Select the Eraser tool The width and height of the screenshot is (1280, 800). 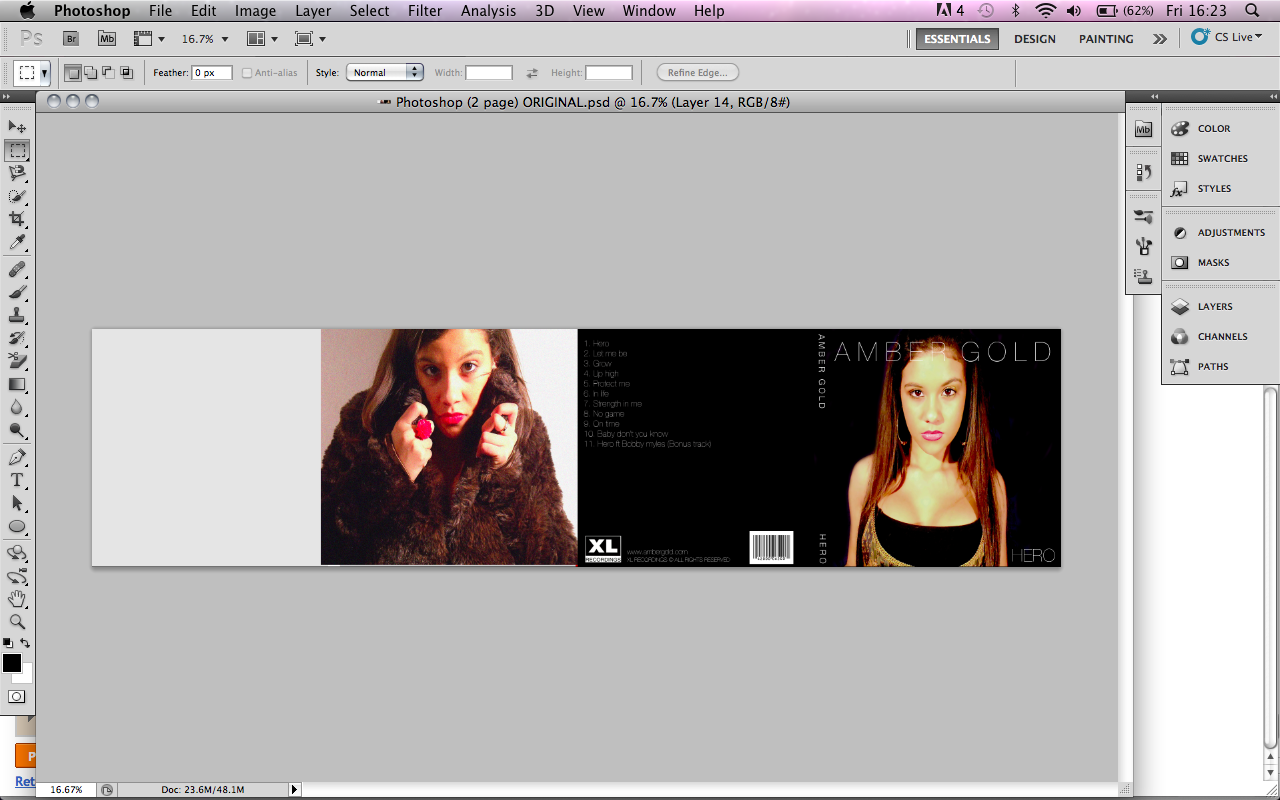click(x=17, y=361)
